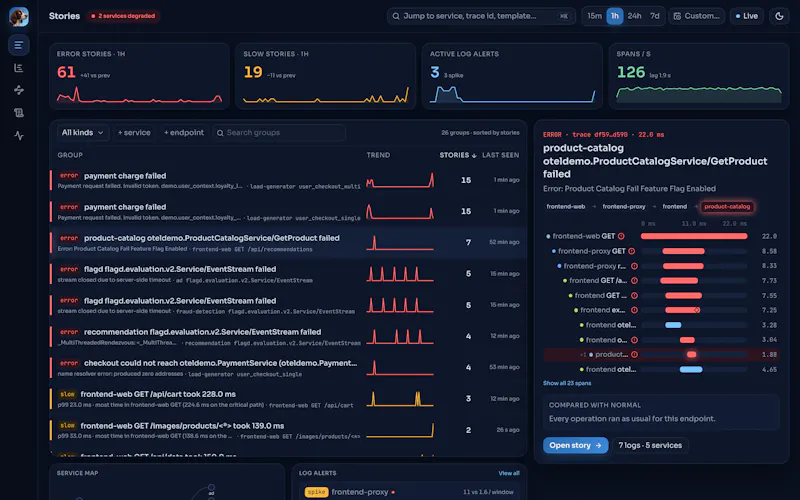Click the Open story button
This screenshot has width=800, height=500.
[576, 445]
